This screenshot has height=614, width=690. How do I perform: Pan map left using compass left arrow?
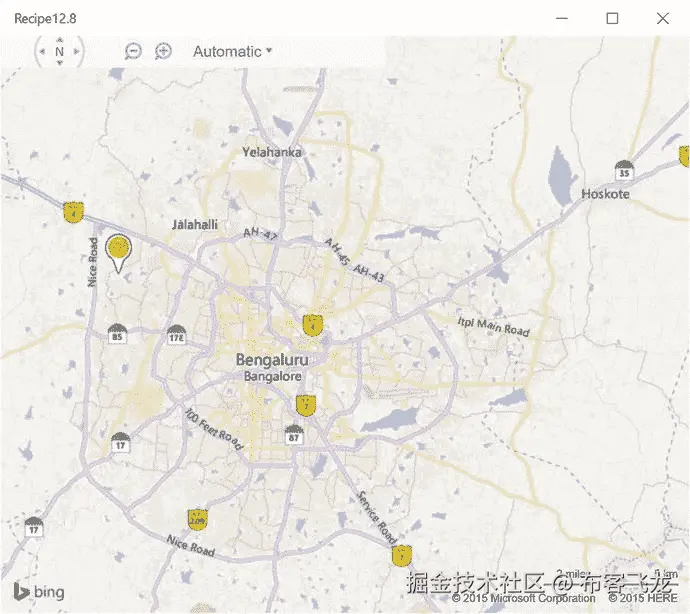(42, 51)
